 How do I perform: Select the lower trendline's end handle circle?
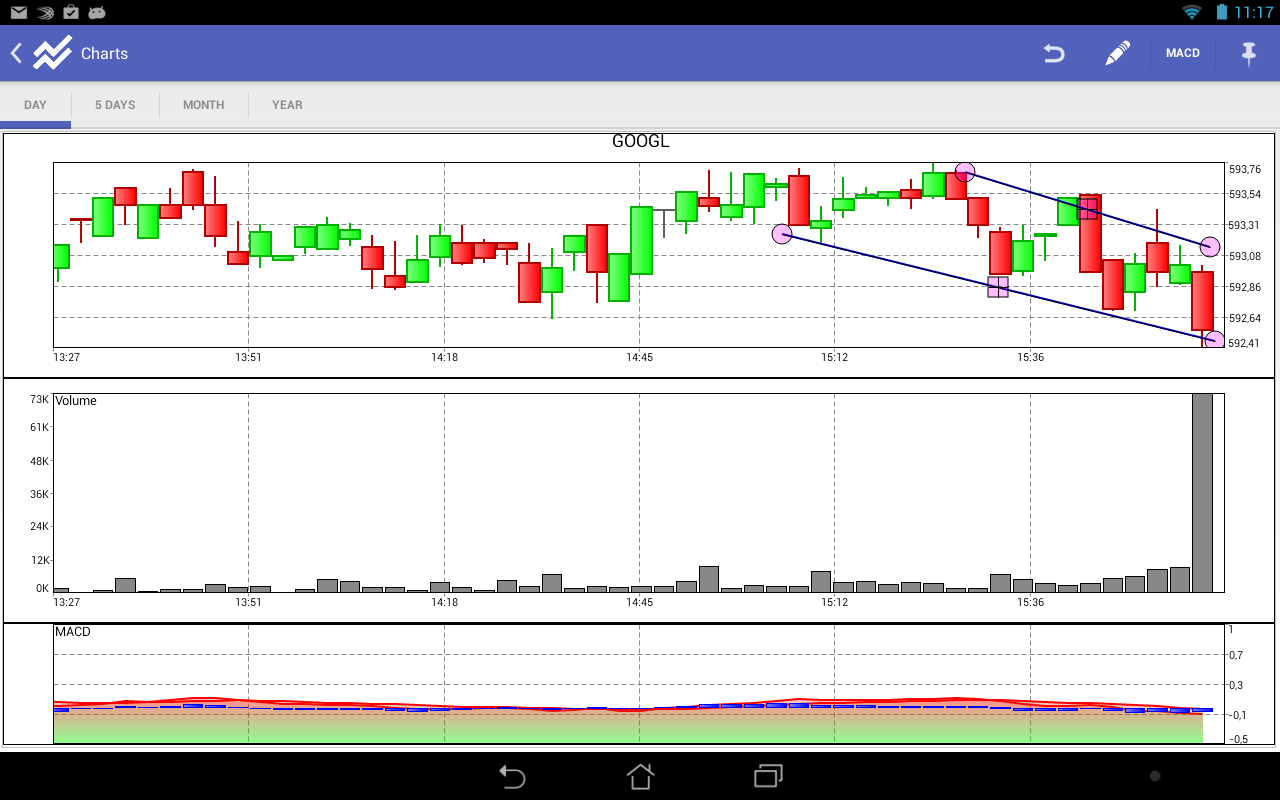point(1214,340)
